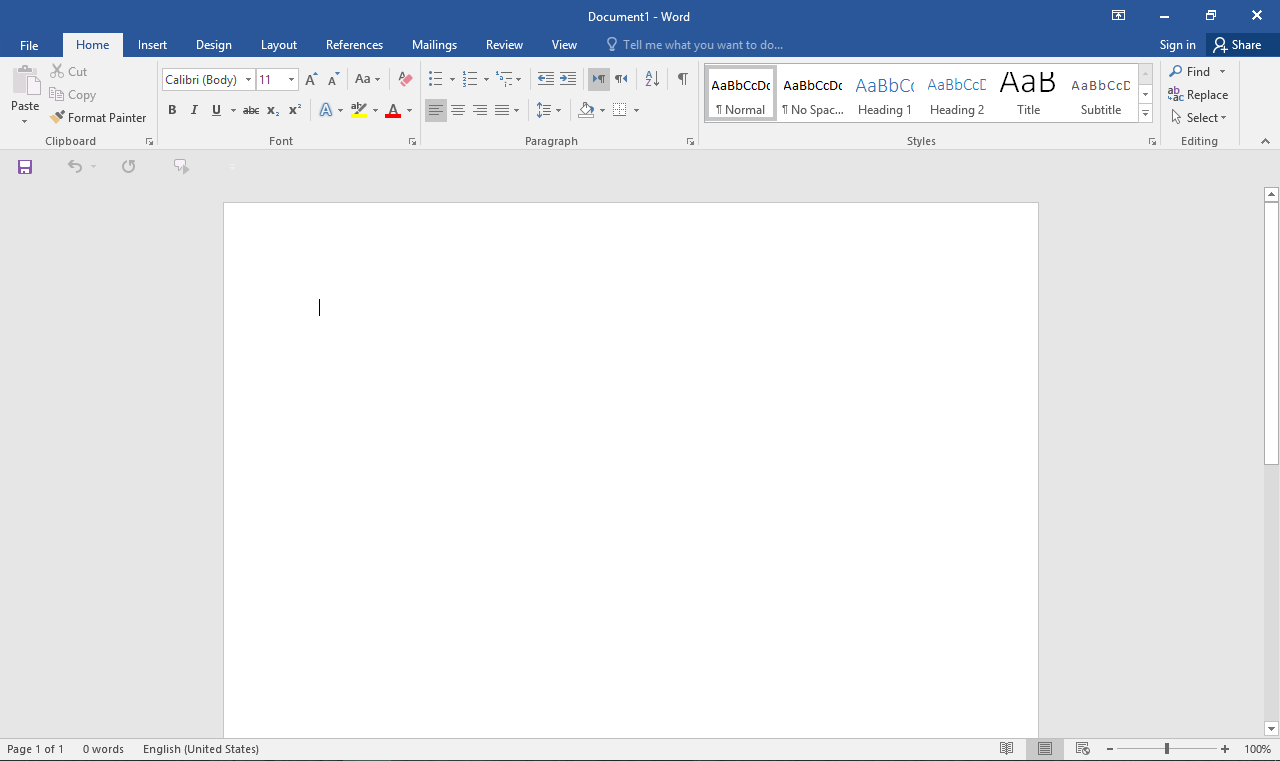Apply yellow text highlight color
The width and height of the screenshot is (1280, 761).
pyautogui.click(x=360, y=110)
